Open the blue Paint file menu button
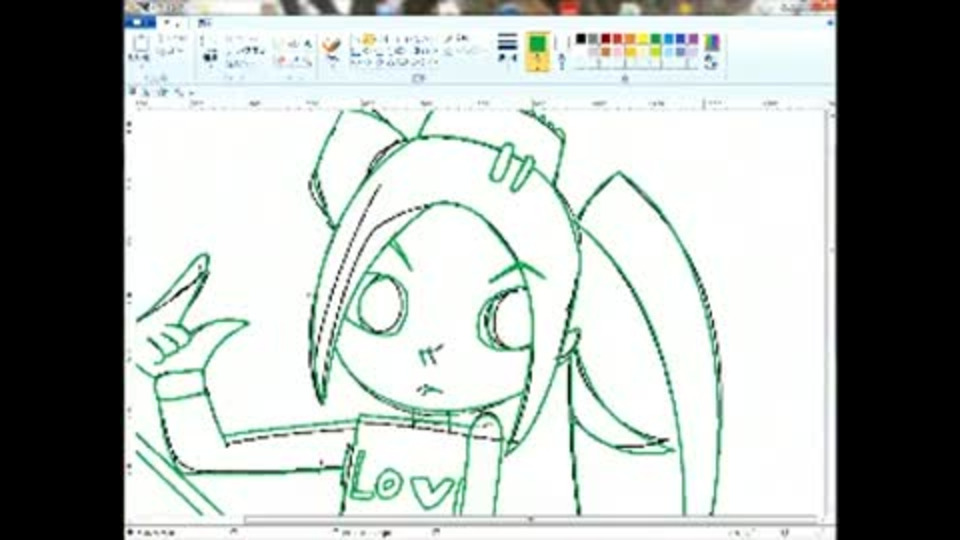The image size is (960, 540). (x=140, y=23)
